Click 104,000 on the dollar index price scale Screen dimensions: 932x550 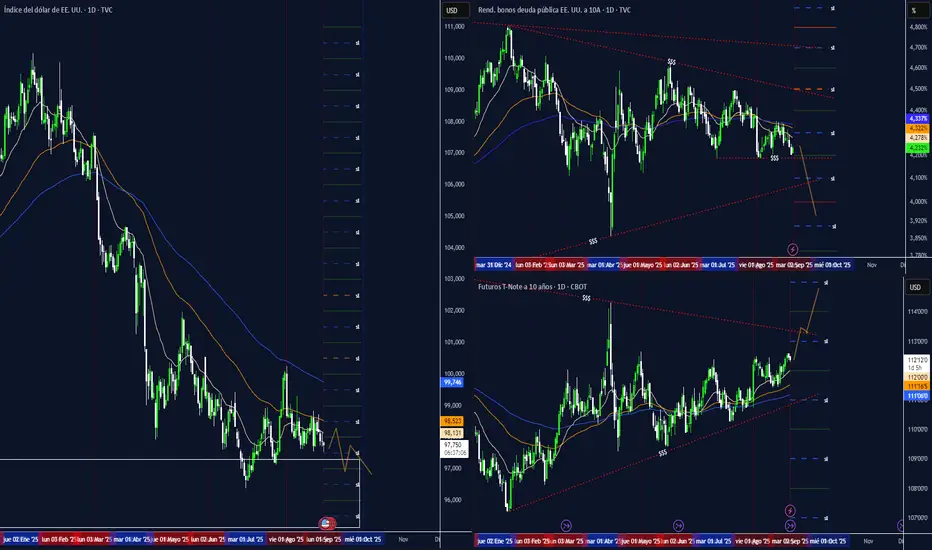pos(454,247)
